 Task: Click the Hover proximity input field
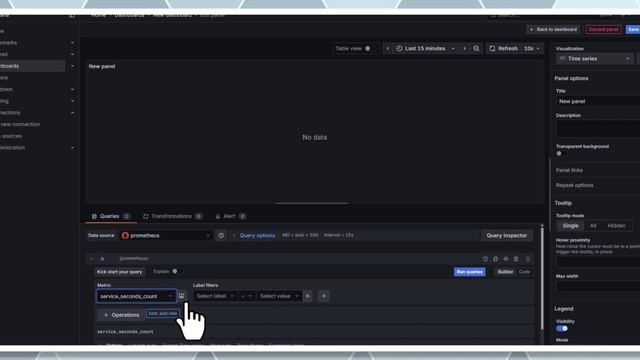pyautogui.click(x=598, y=262)
